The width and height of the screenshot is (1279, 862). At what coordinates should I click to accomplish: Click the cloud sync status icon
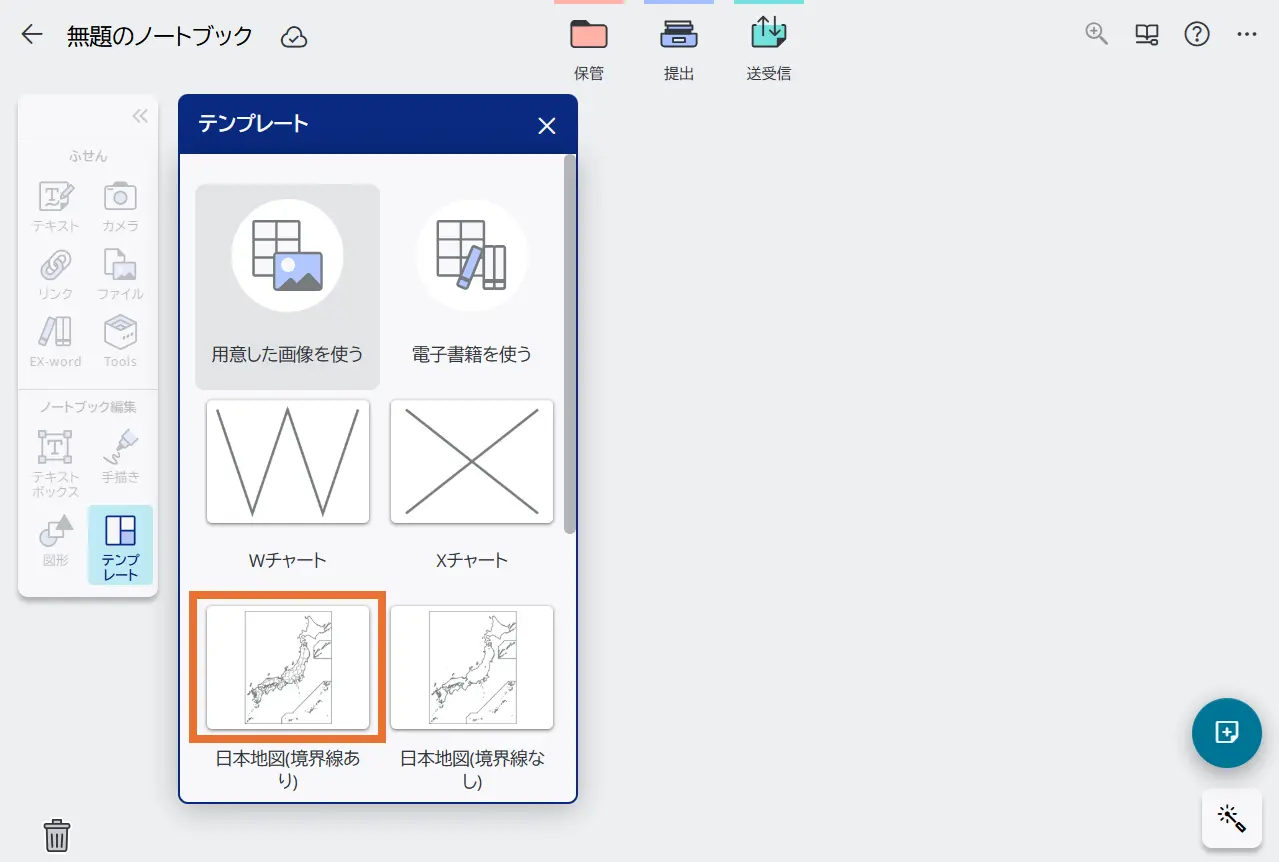pos(293,37)
